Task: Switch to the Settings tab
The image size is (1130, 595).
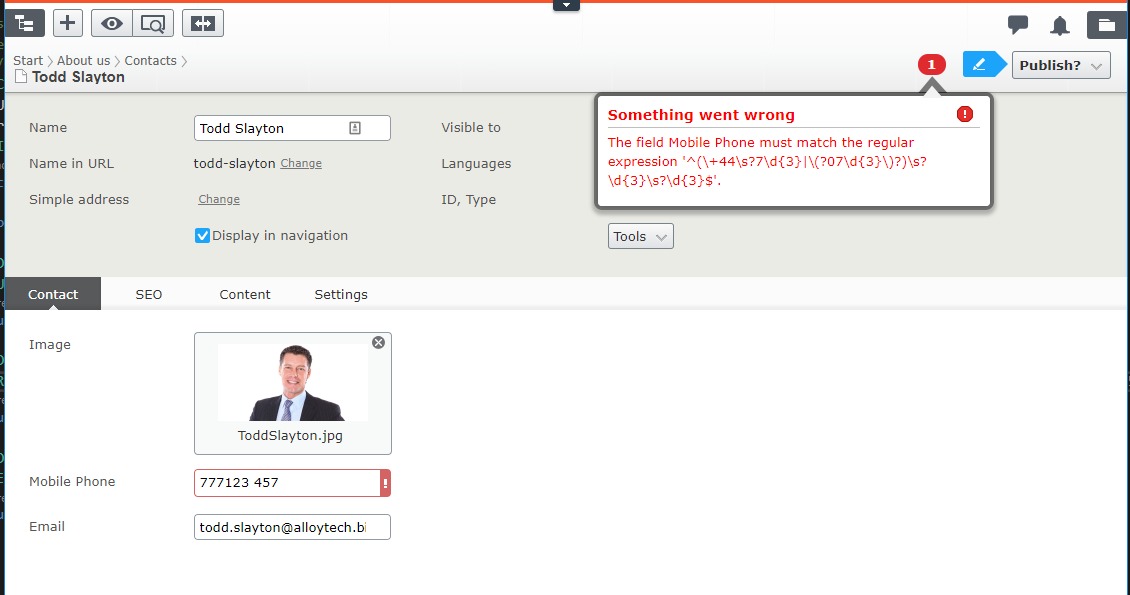Action: pos(341,294)
